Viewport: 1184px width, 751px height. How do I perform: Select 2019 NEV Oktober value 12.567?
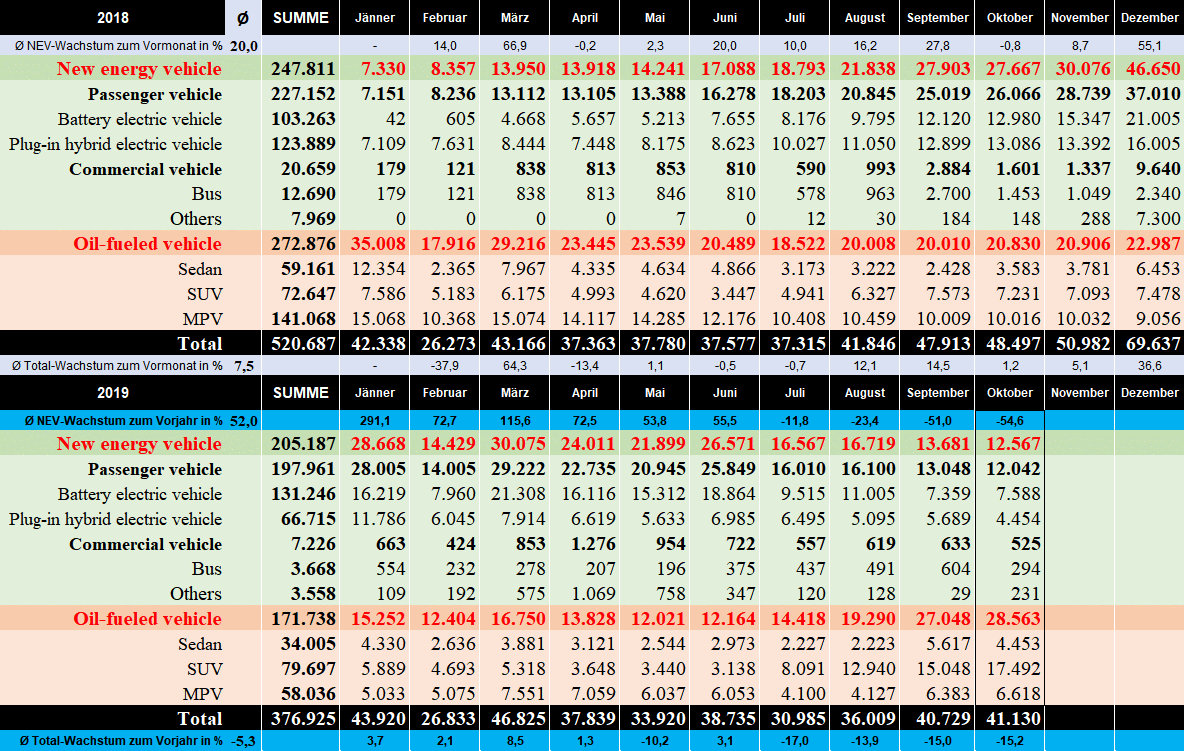click(x=1013, y=444)
